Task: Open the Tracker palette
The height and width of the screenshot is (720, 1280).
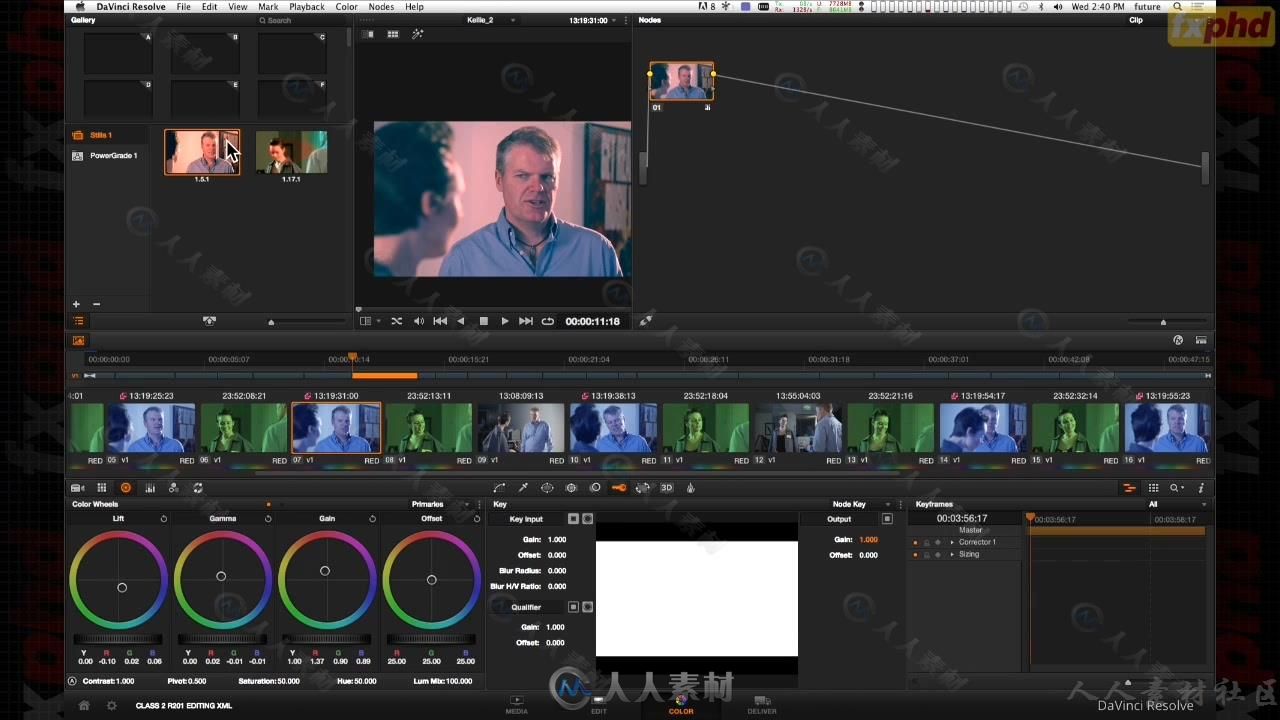Action: (571, 488)
